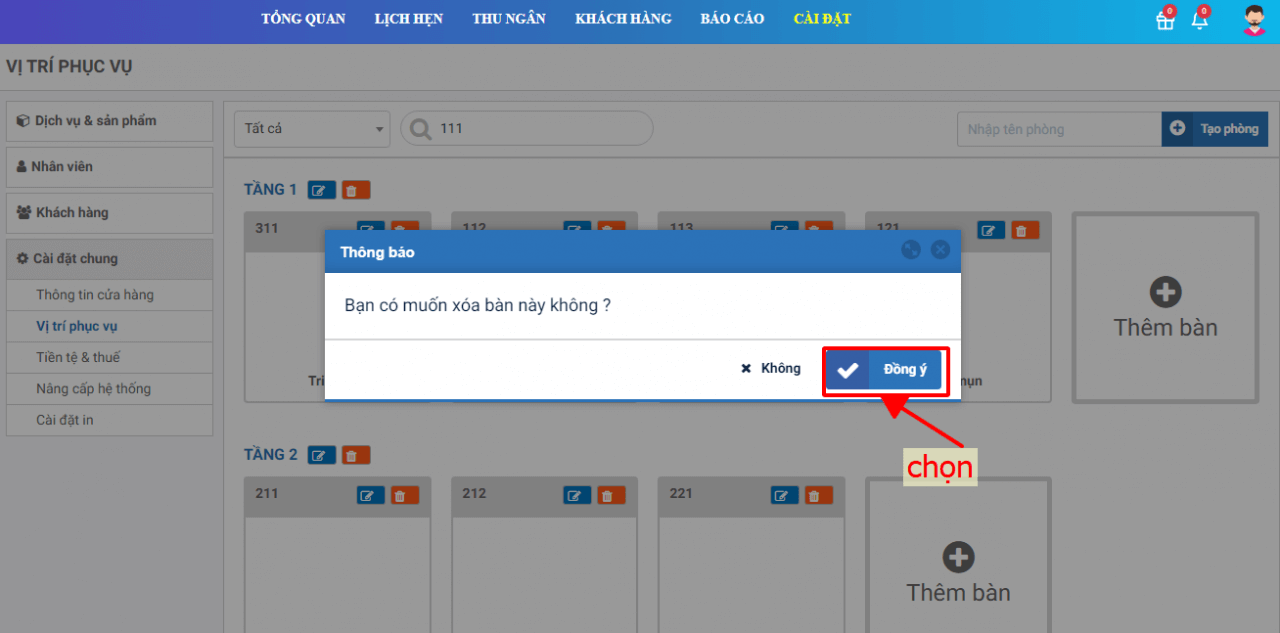The height and width of the screenshot is (633, 1280).
Task: Open the Tất cả filter dropdown
Action: pos(312,129)
